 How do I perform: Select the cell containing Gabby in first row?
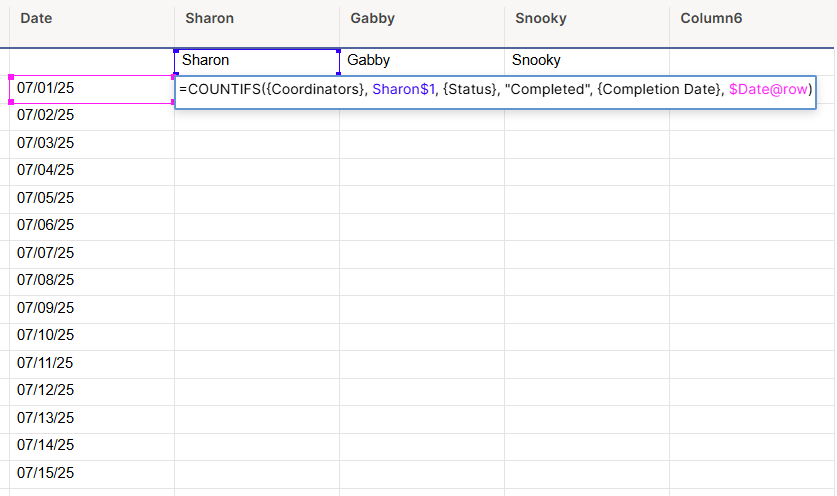tap(422, 61)
